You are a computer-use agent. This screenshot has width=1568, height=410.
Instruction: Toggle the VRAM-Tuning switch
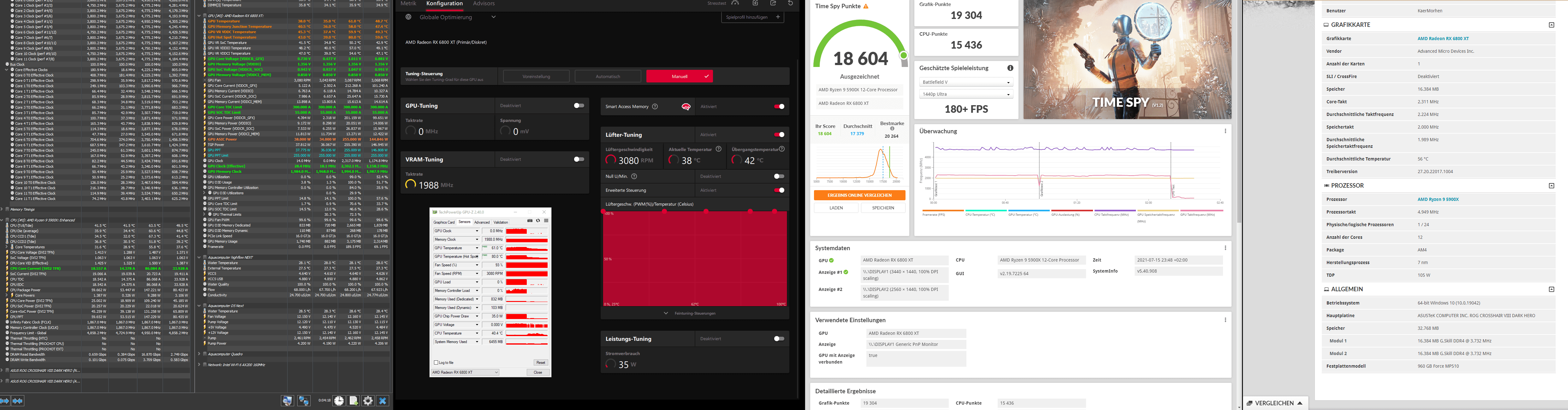[x=579, y=159]
